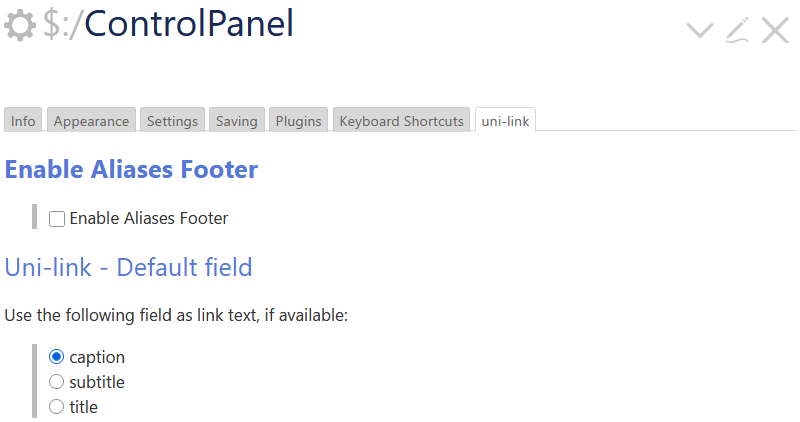Click the Uni-link - Default field heading
Screen dimensions: 800x422
coord(128,267)
